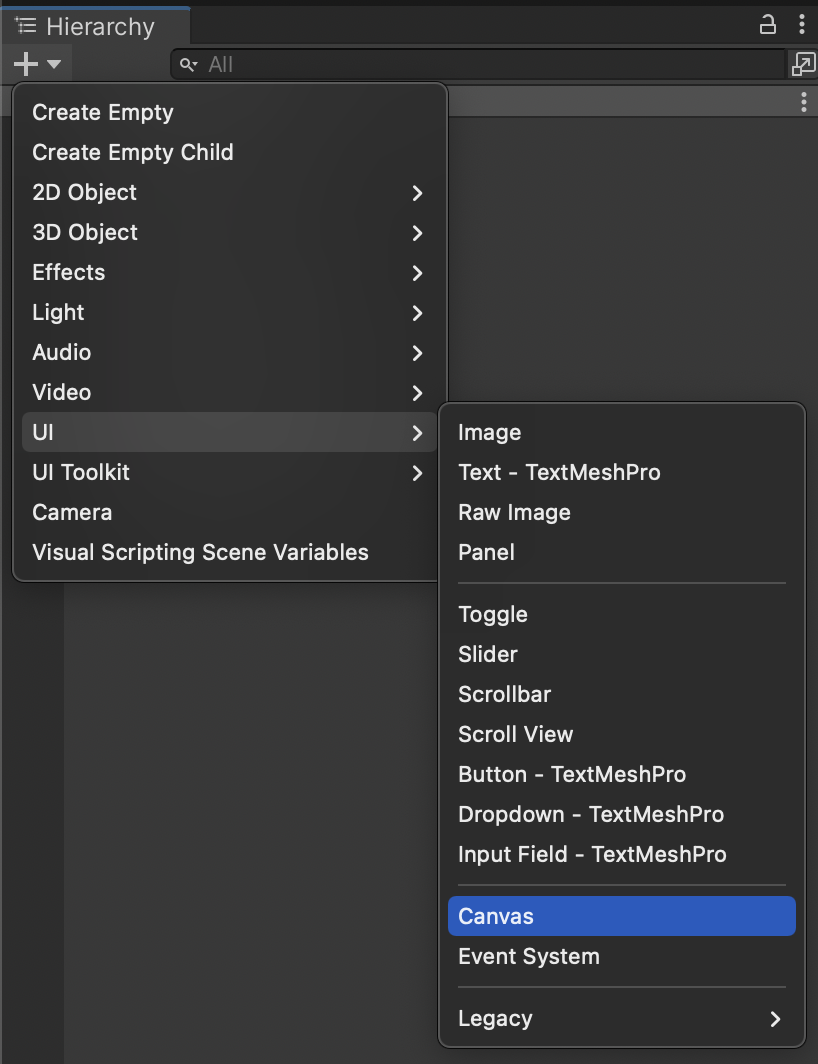Choose Create Empty from the menu
The width and height of the screenshot is (818, 1064).
[x=103, y=112]
